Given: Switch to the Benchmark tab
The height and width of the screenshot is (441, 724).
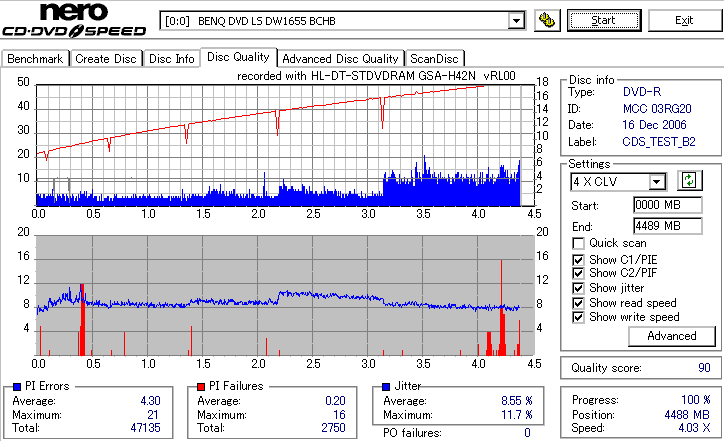Looking at the screenshot, I should (35, 59).
